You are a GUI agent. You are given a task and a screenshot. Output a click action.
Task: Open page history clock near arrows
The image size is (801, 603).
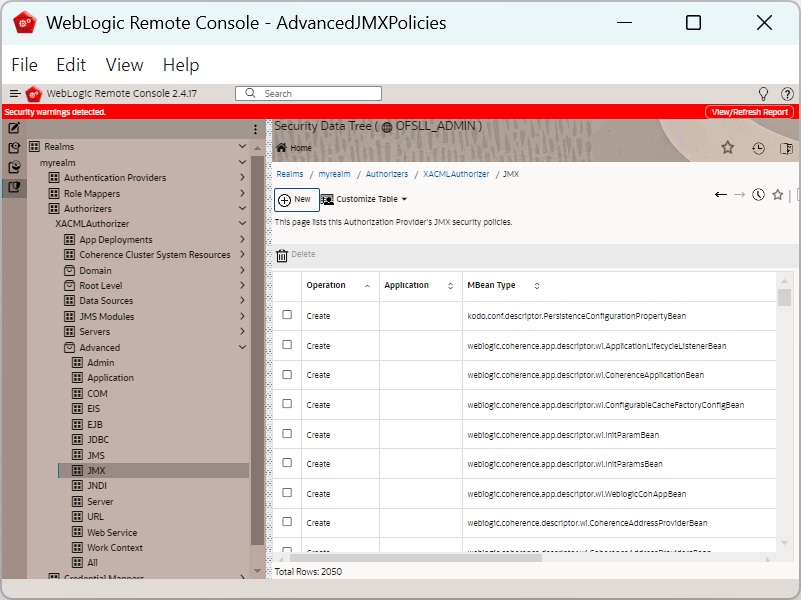point(758,194)
